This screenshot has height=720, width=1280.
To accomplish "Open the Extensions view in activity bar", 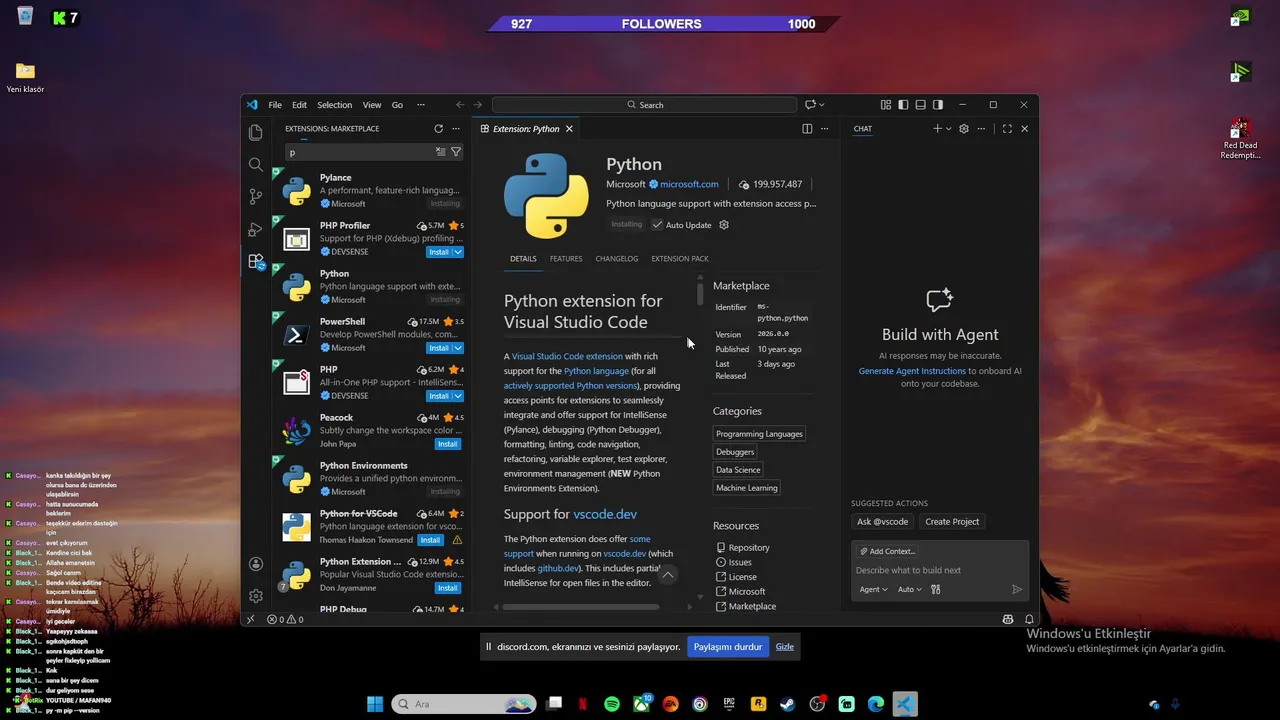I will (x=256, y=262).
